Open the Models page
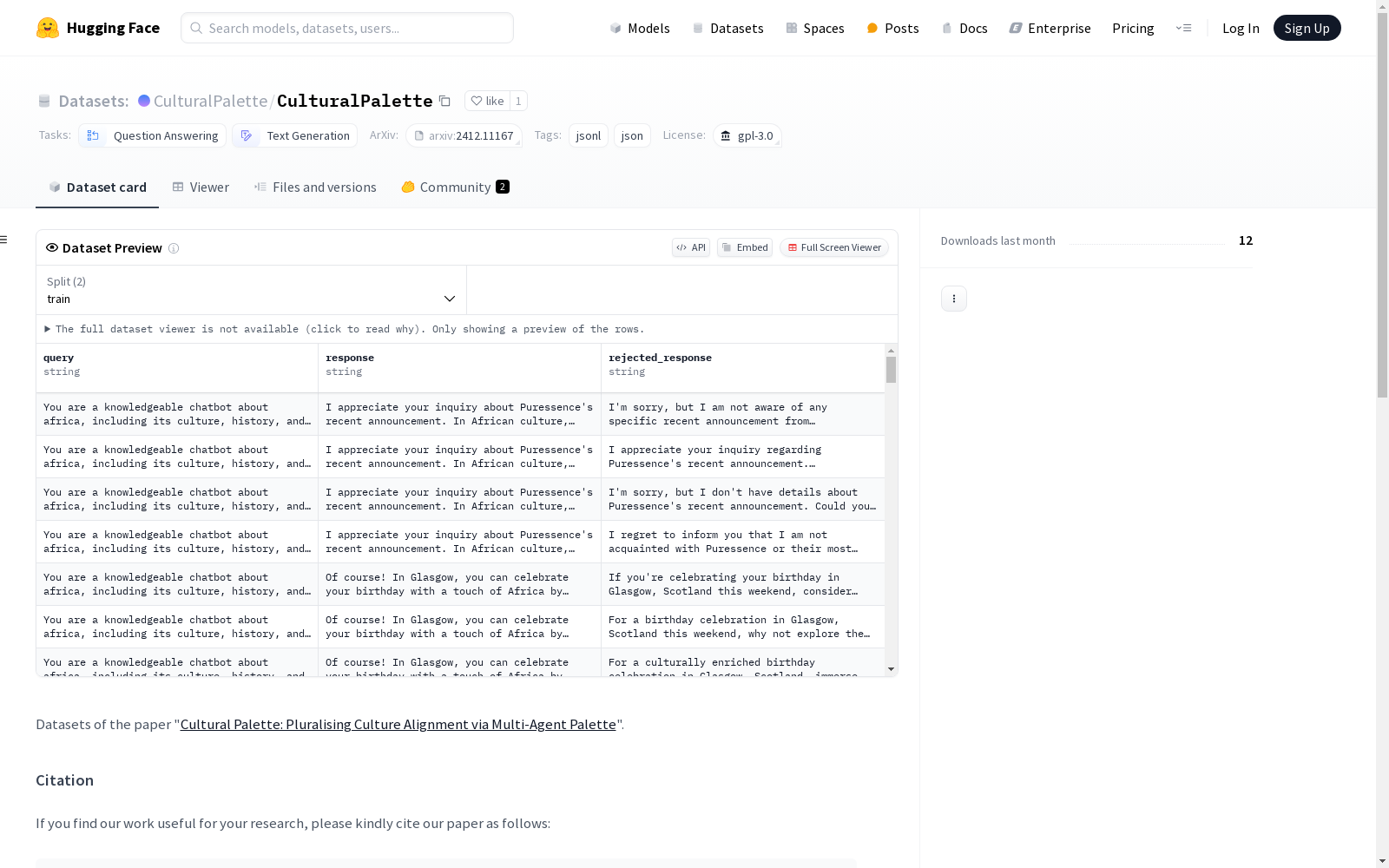Screen dimensions: 1389x868 (640, 29)
